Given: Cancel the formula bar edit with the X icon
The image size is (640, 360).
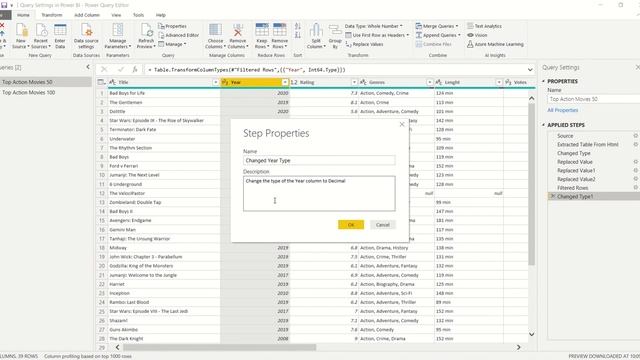Looking at the screenshot, I should 104,70.
